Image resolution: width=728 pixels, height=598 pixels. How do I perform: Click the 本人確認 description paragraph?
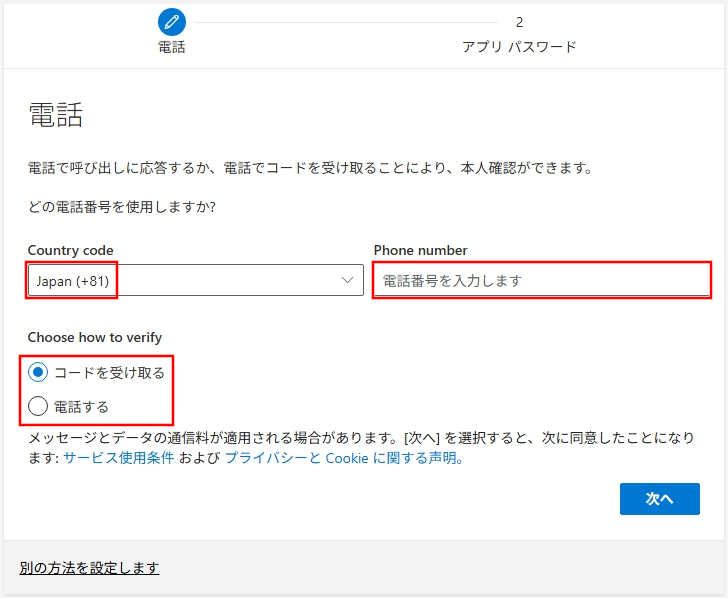pos(310,168)
